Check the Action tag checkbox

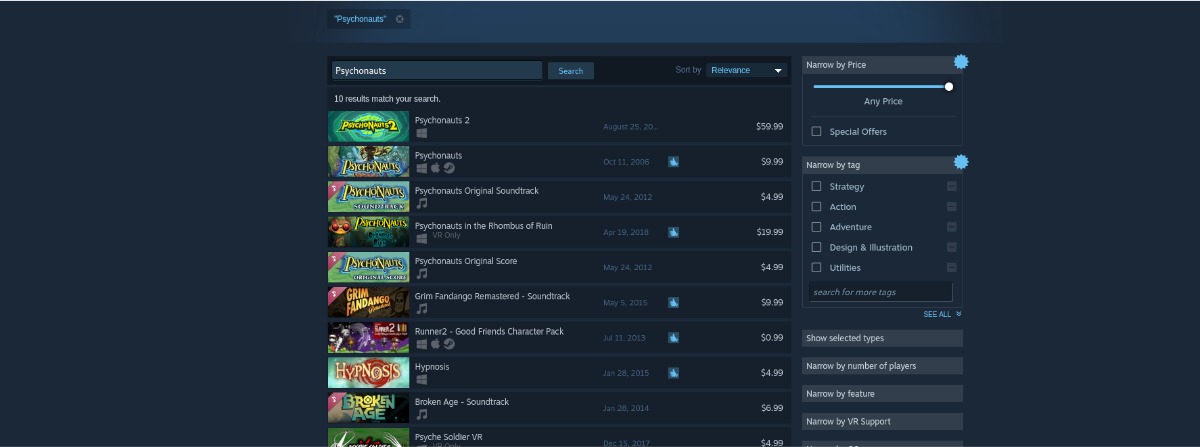(x=817, y=207)
